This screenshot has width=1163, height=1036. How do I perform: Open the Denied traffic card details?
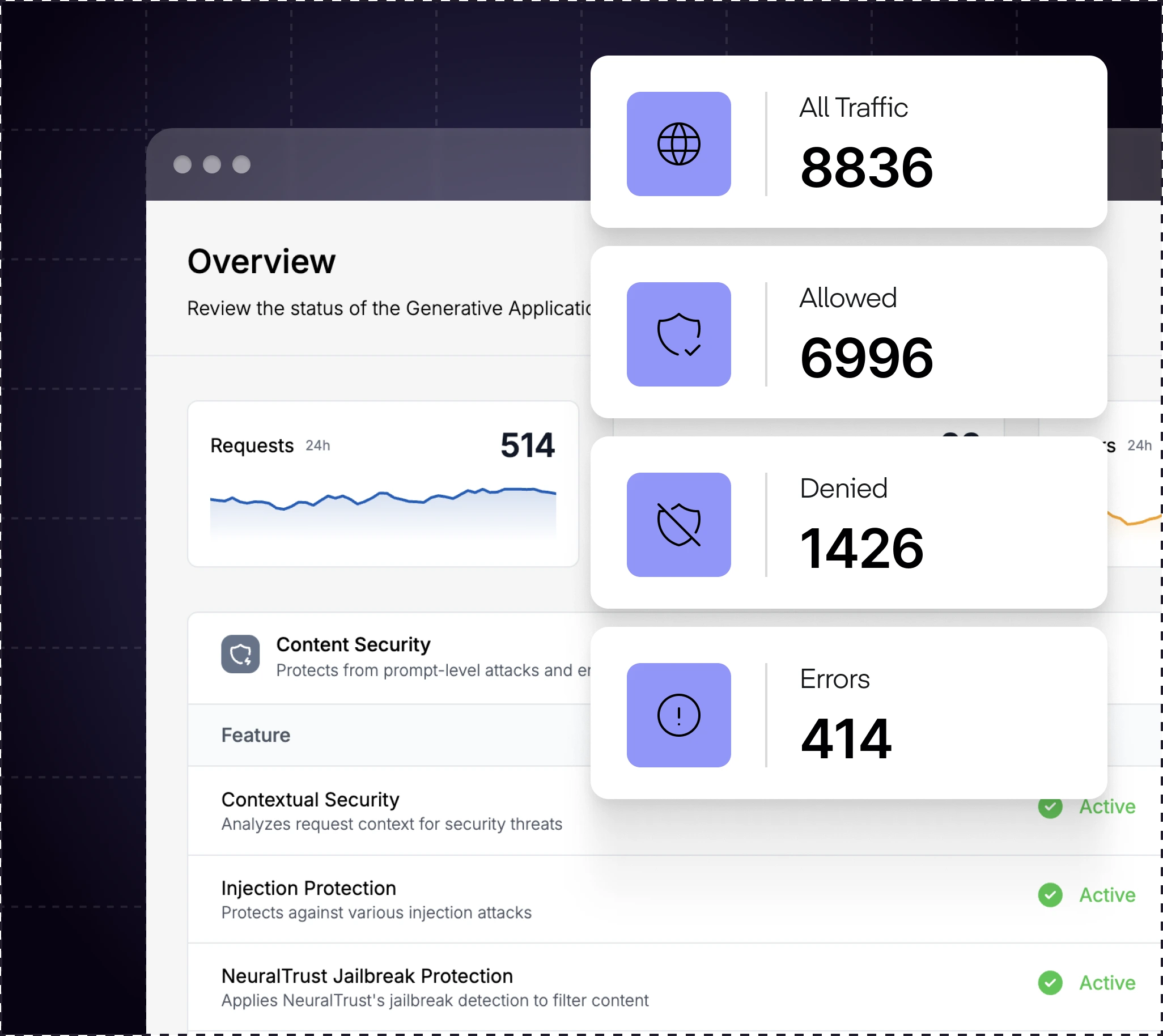848,525
